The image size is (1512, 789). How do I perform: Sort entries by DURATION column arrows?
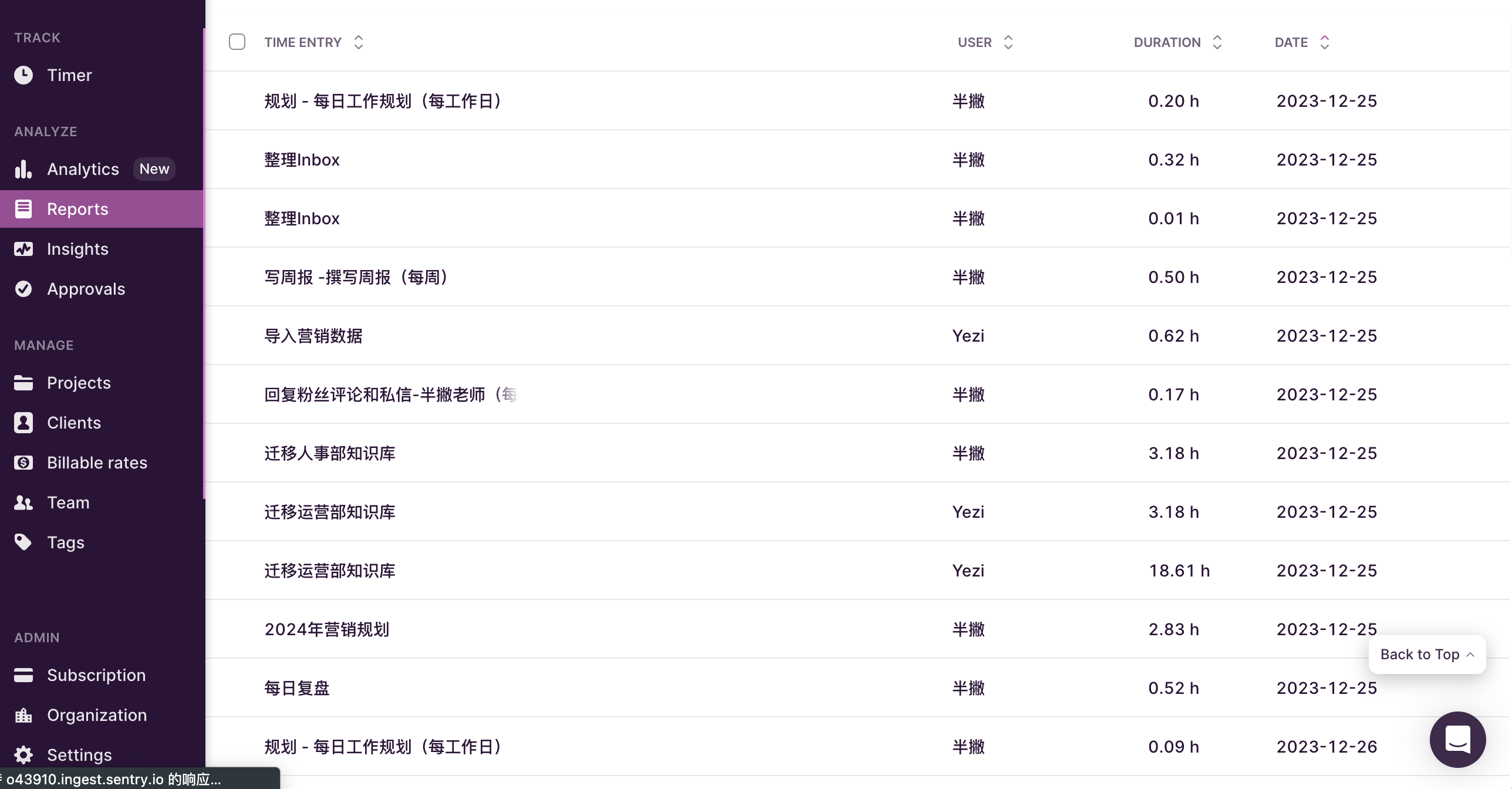pos(1217,42)
